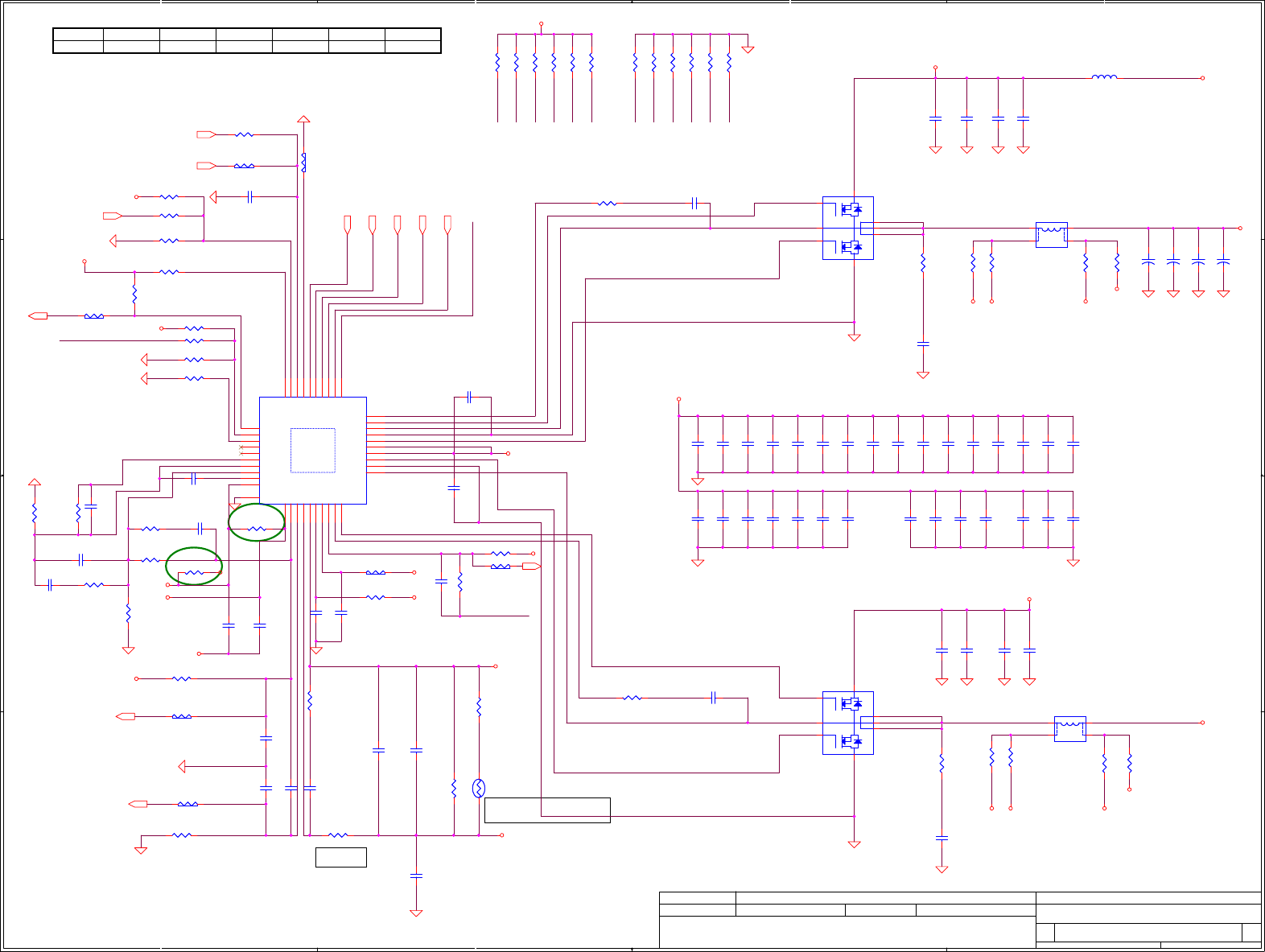1265x952 pixels.
Task: Click the power arrow above the vertical ferrite bead
Action: click(303, 119)
